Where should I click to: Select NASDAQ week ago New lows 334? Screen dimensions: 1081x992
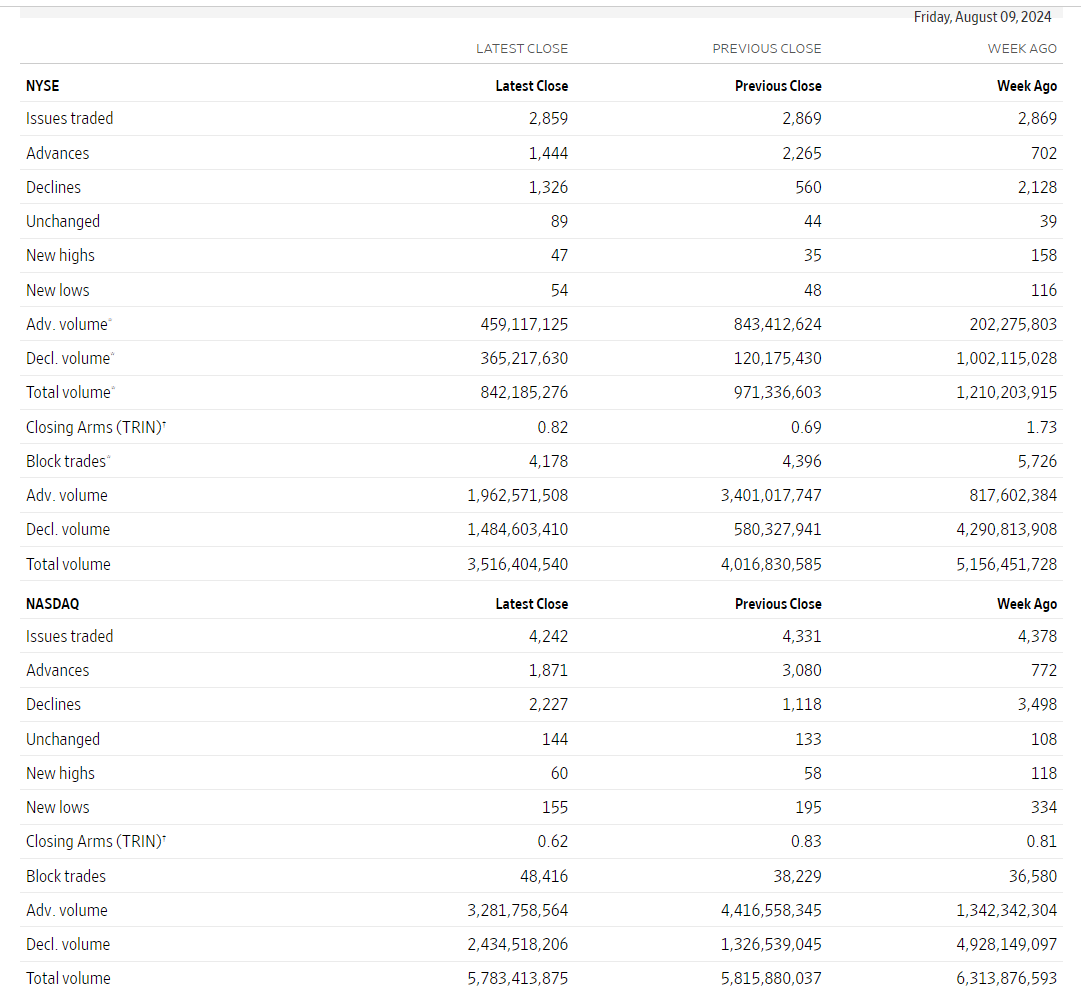point(1044,807)
